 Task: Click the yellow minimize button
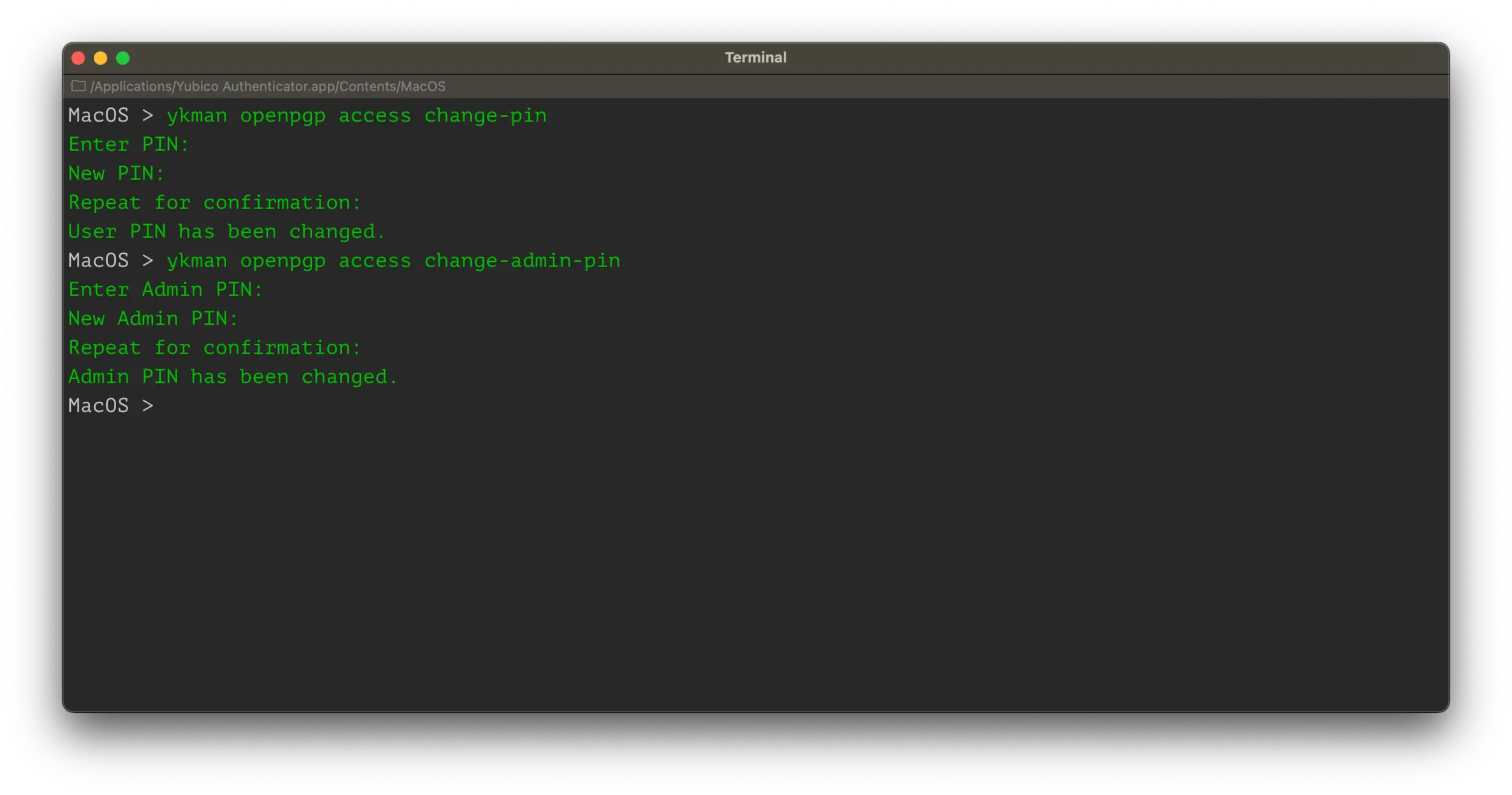point(100,58)
